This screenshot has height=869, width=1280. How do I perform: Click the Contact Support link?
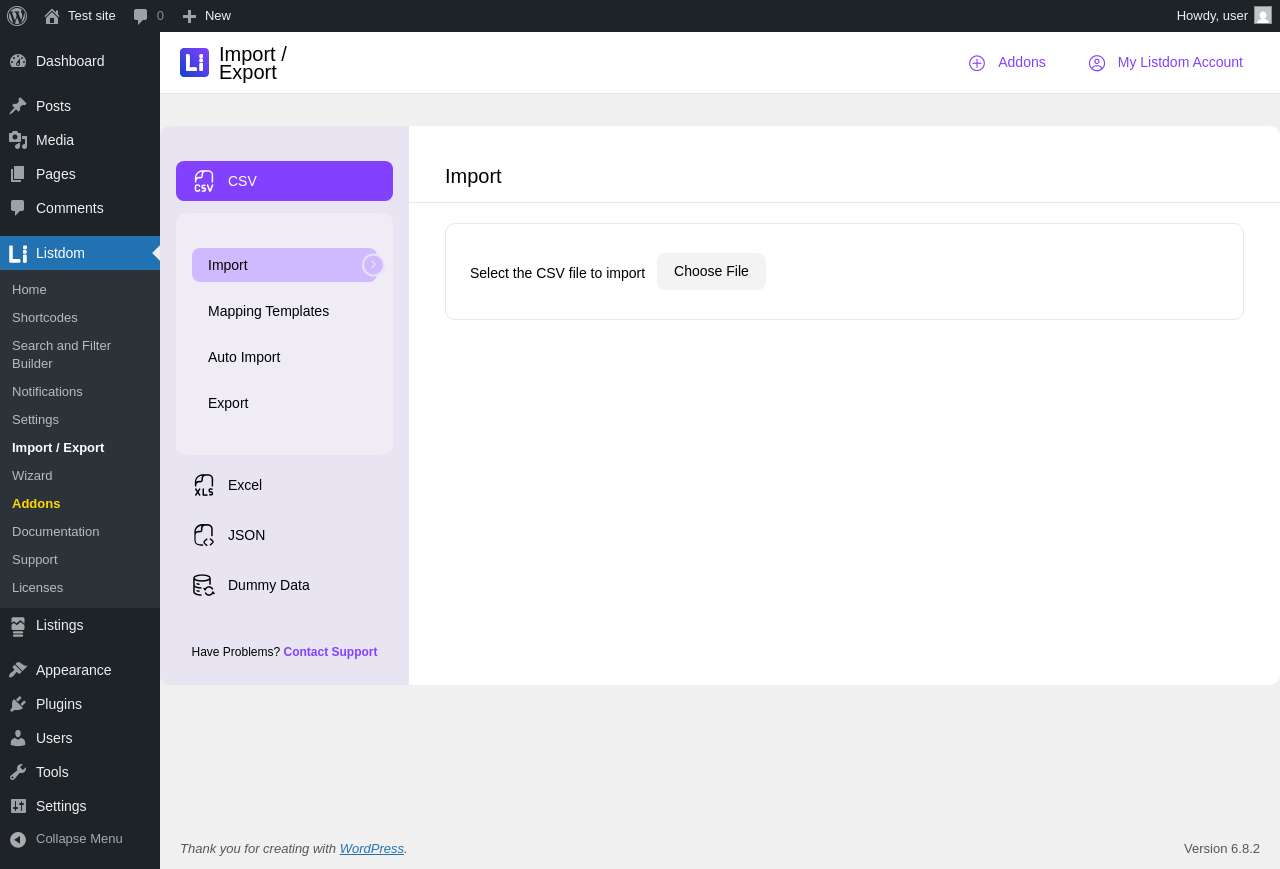[330, 652]
